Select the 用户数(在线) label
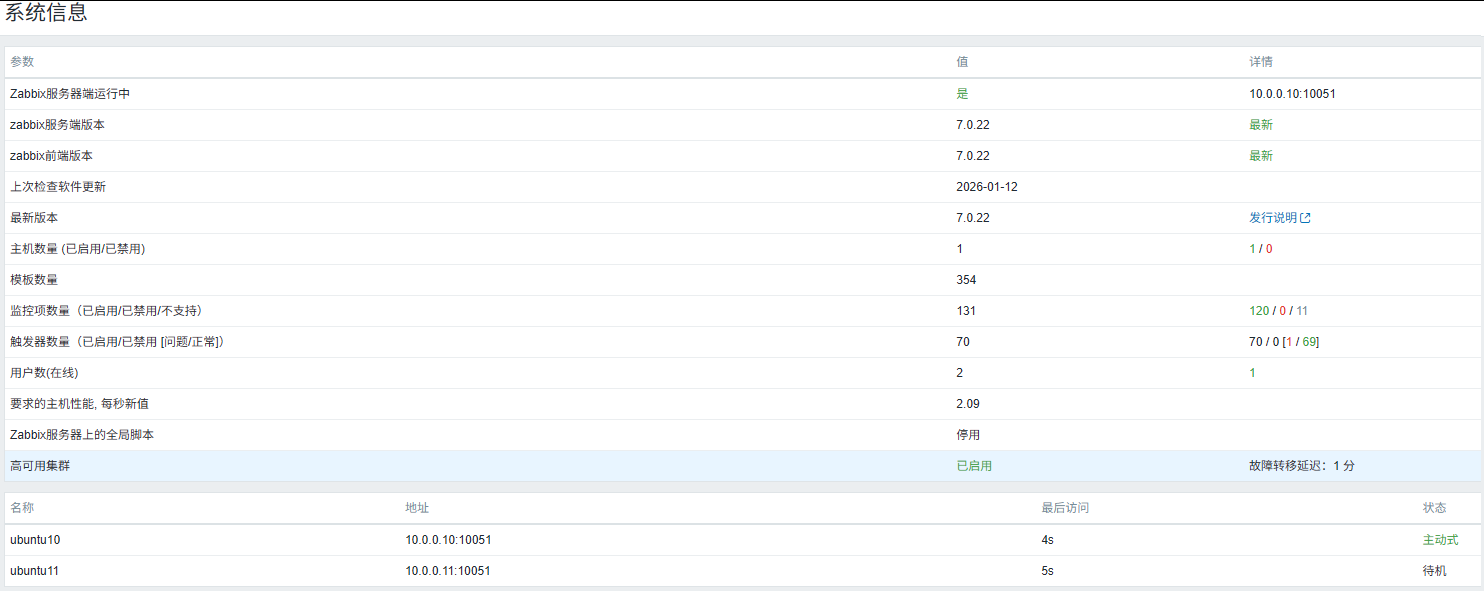This screenshot has height=591, width=1484. click(x=44, y=373)
